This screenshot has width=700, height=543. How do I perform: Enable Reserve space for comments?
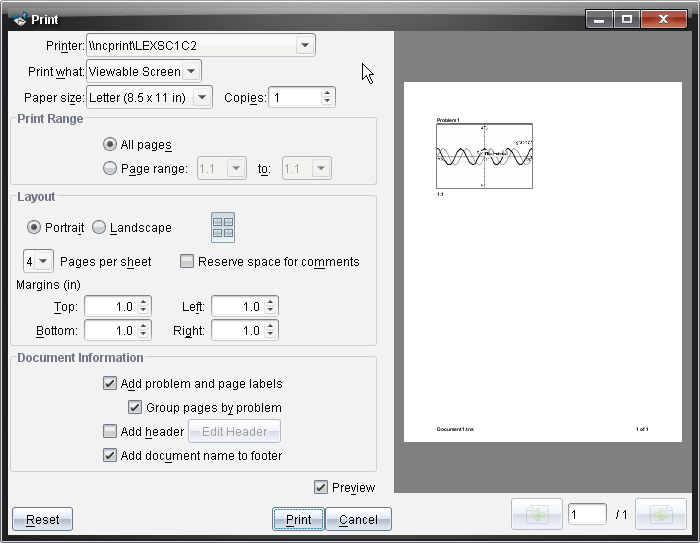(x=188, y=262)
